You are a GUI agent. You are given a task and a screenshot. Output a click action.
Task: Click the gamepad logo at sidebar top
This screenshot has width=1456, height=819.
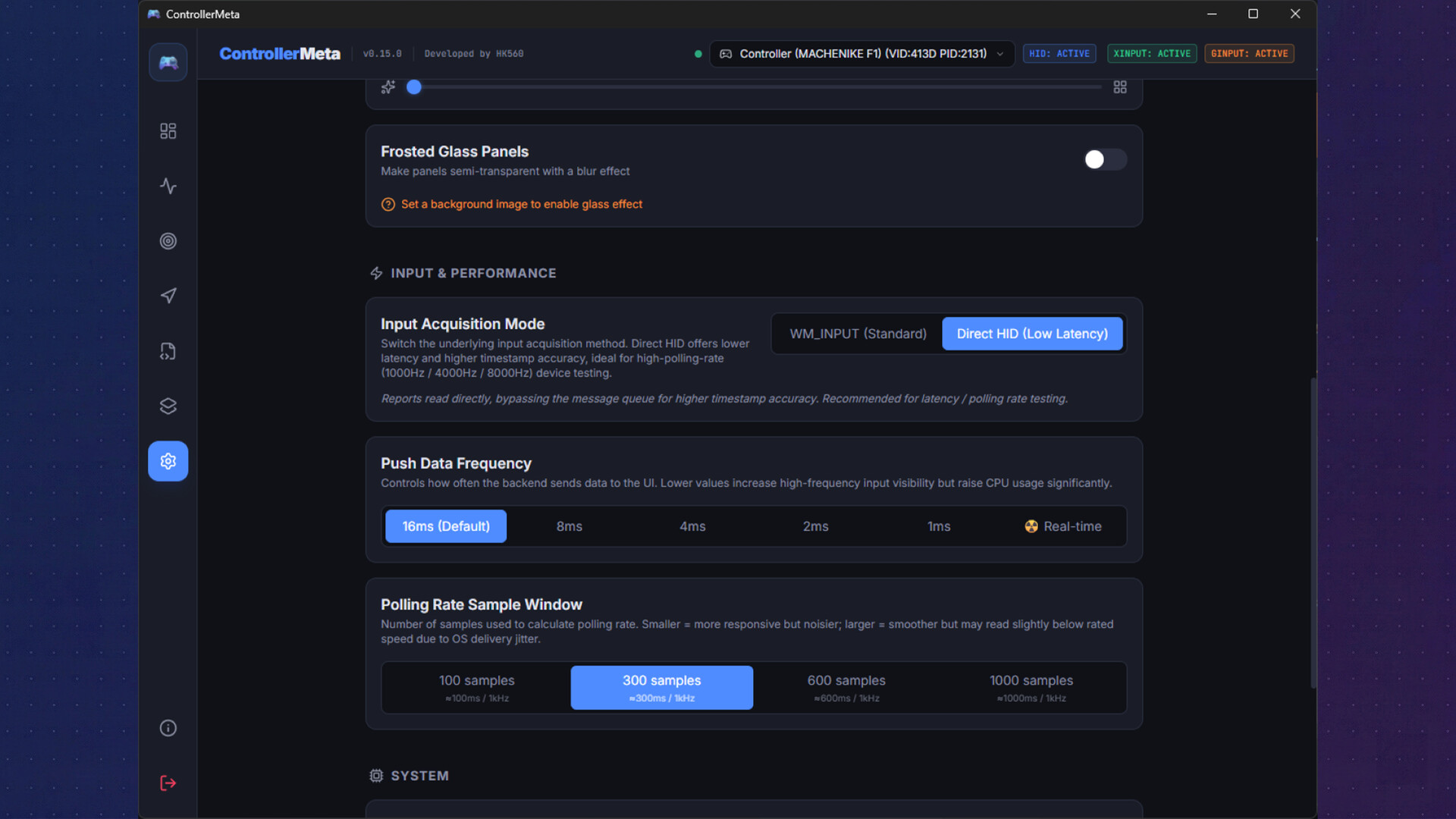tap(168, 62)
